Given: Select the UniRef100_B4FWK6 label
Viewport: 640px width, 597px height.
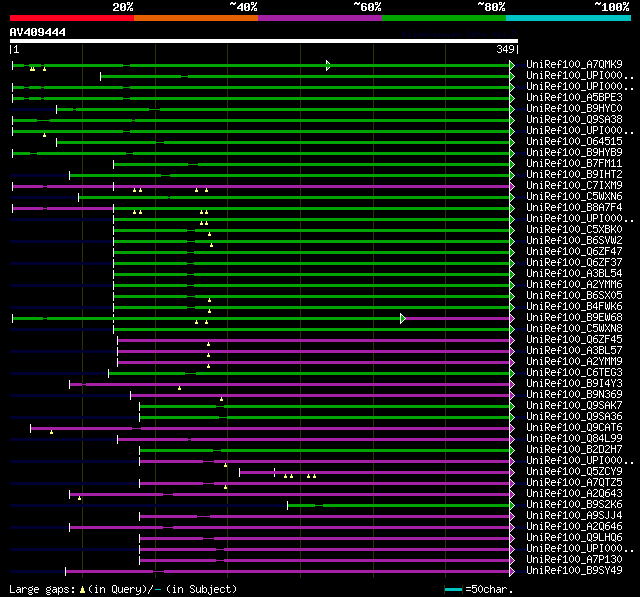Looking at the screenshot, I should pyautogui.click(x=574, y=307).
